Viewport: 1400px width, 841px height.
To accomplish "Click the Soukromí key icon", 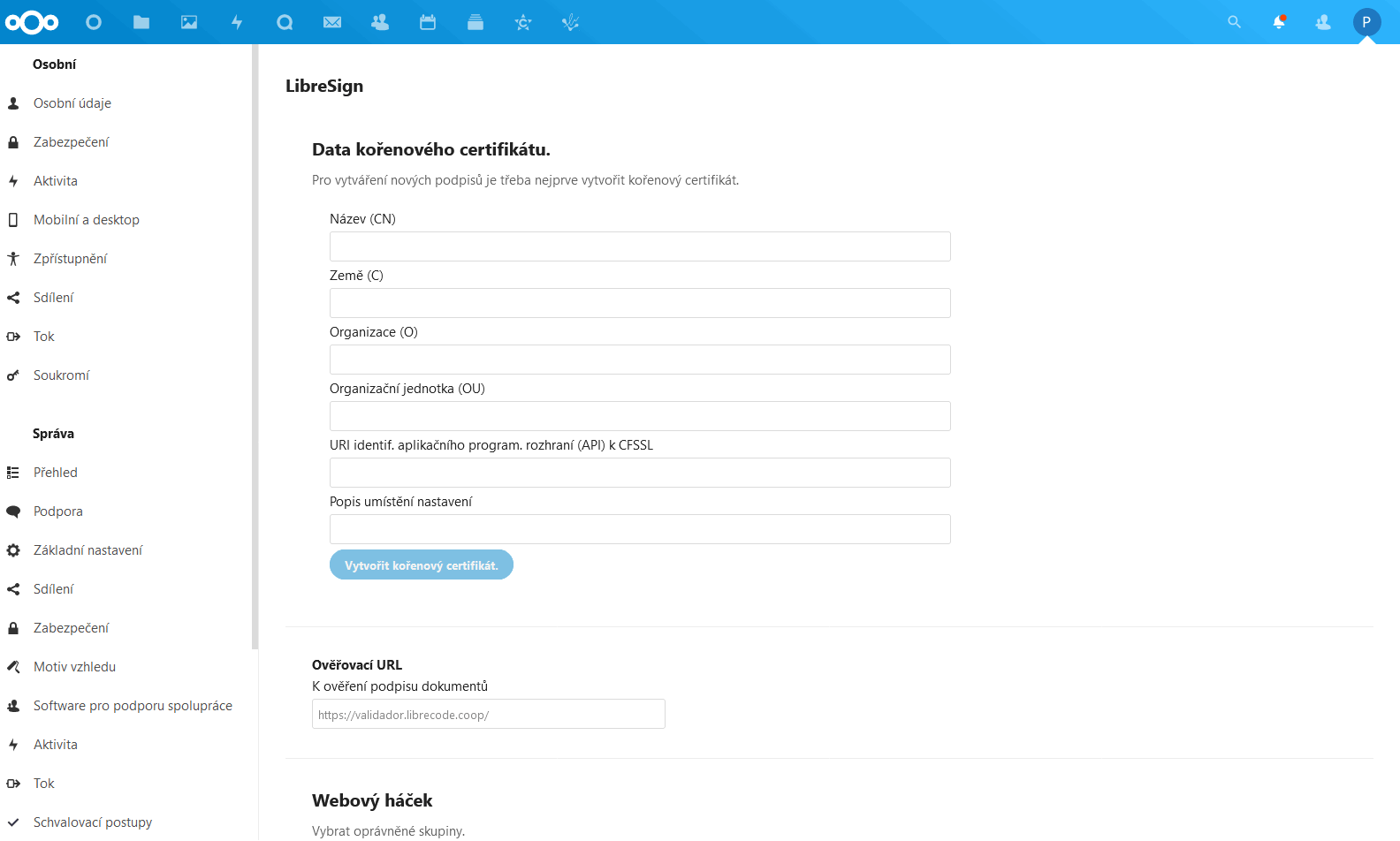I will point(13,375).
